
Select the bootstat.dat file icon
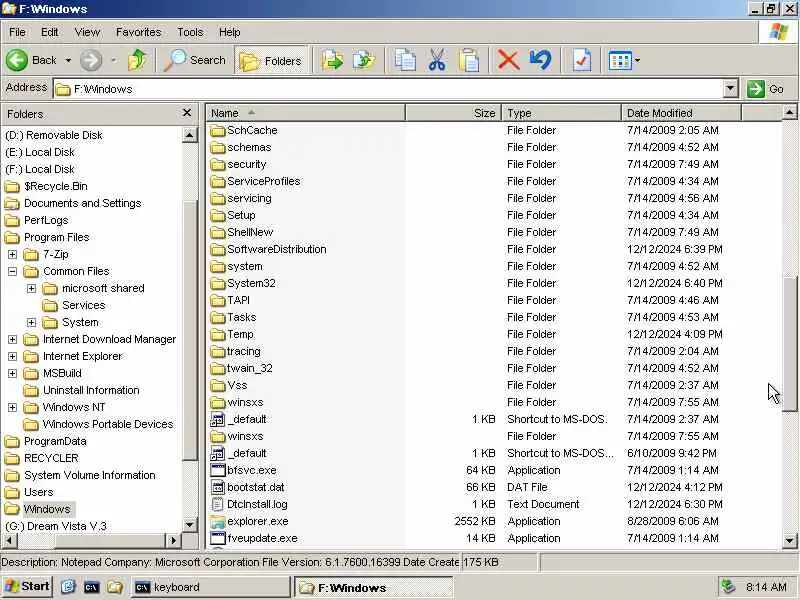pos(218,487)
